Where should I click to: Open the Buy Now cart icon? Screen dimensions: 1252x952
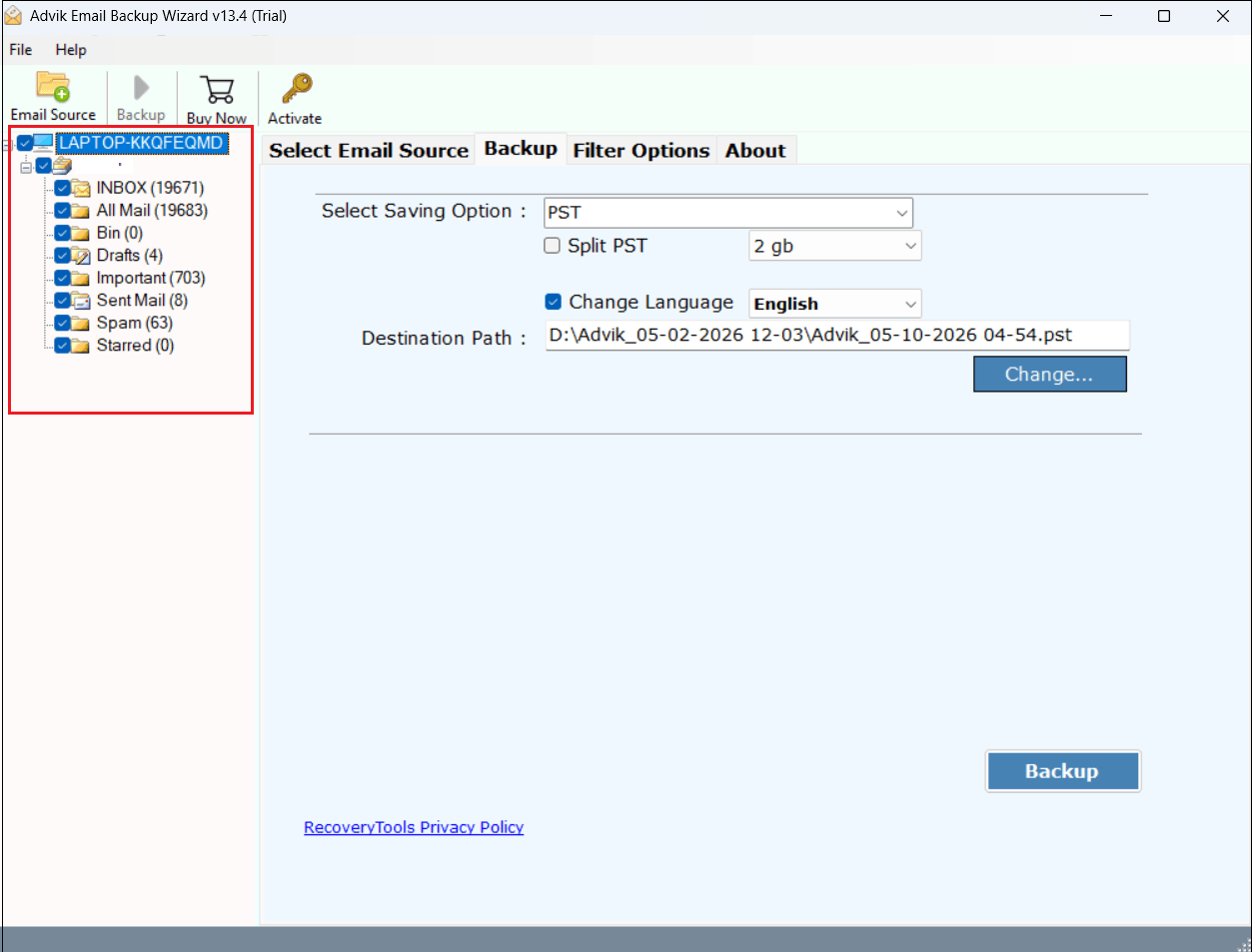(x=217, y=89)
